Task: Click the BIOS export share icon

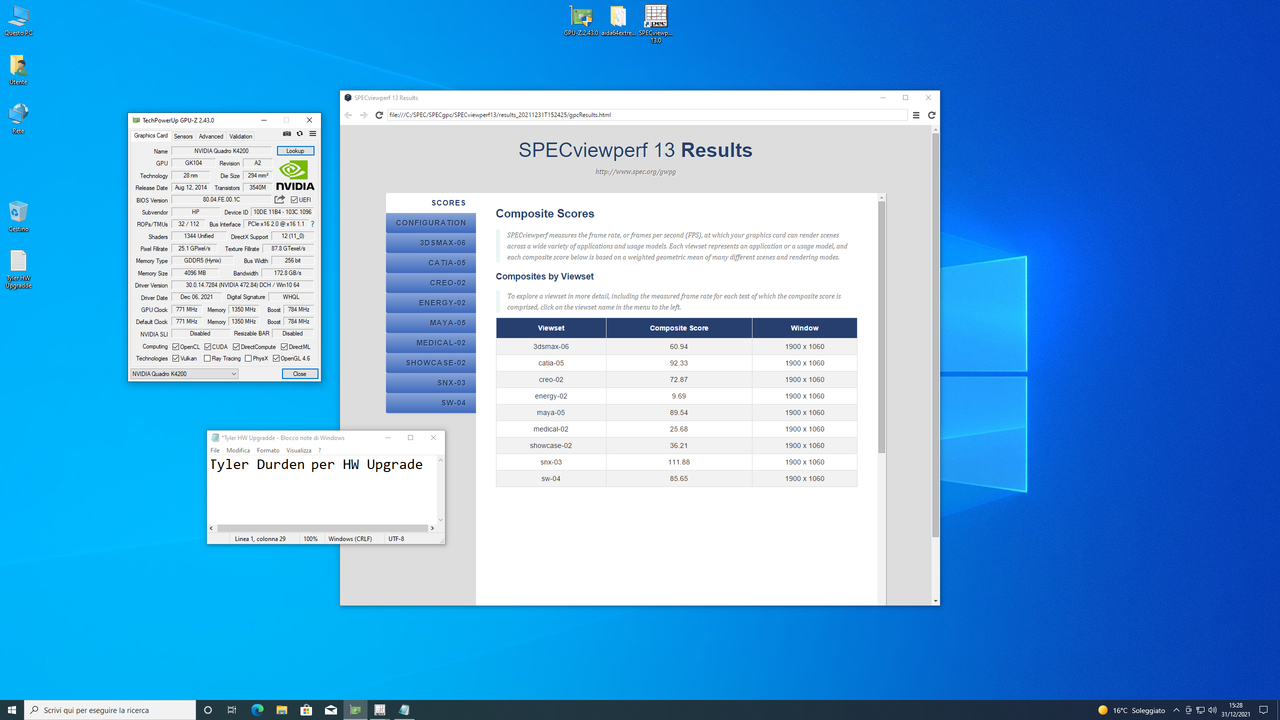Action: coord(280,200)
